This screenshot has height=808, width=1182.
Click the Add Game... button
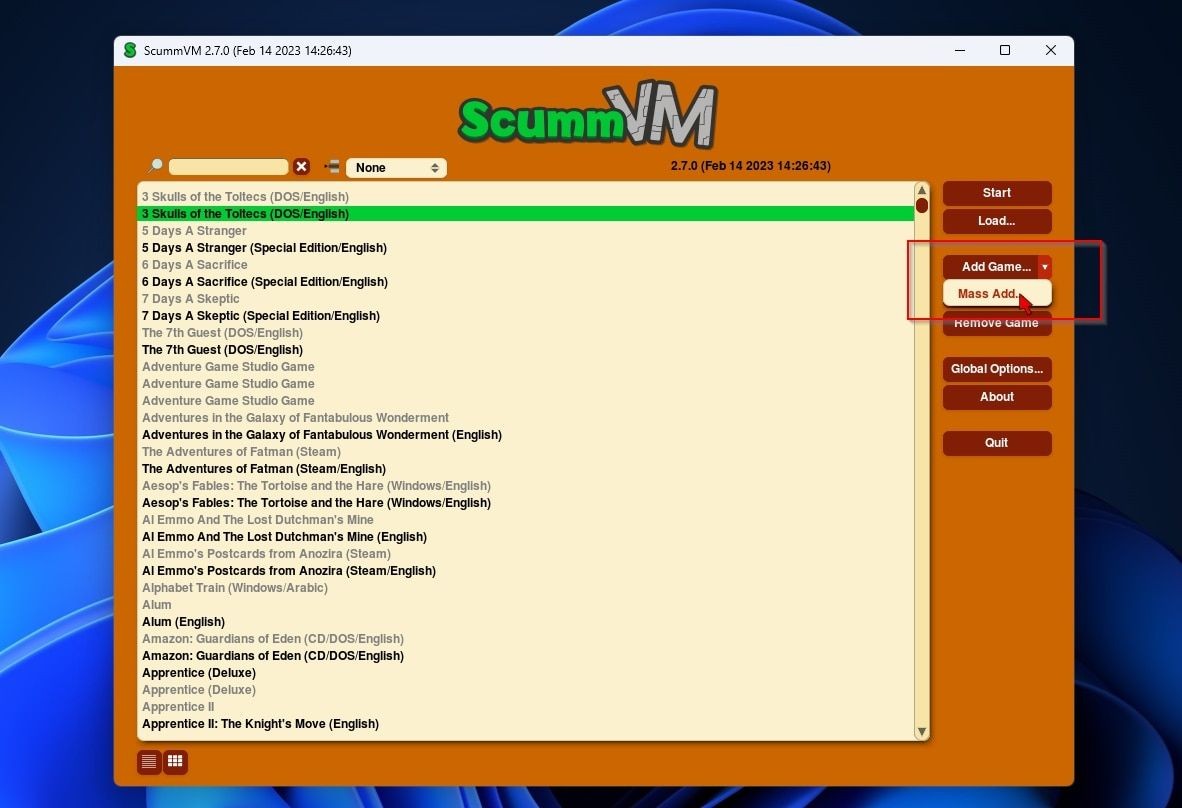point(991,267)
